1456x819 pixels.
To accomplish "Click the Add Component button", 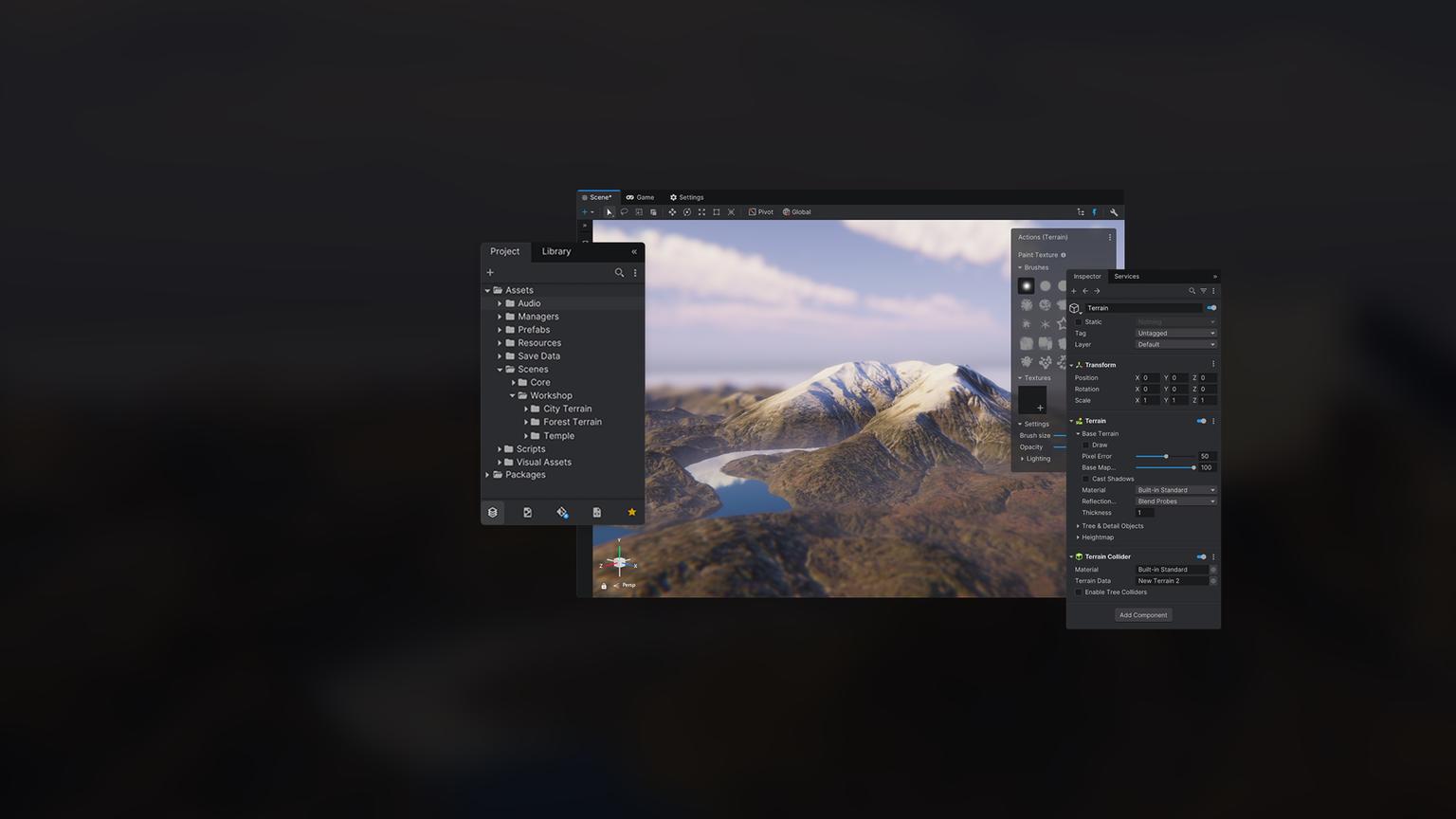I will click(x=1143, y=615).
